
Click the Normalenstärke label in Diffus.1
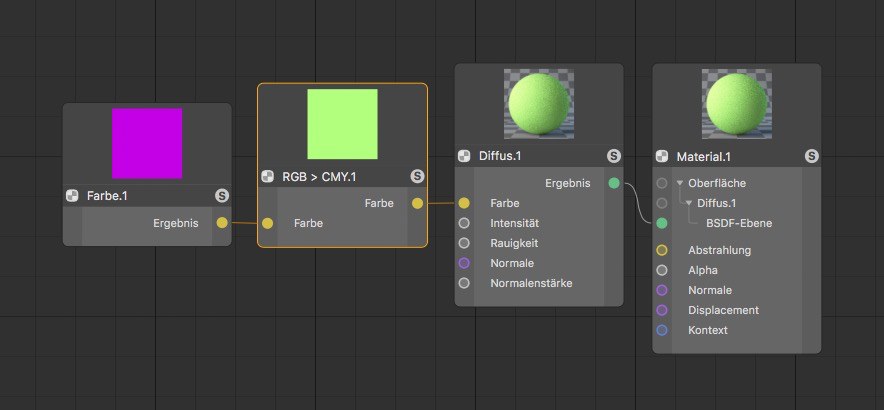click(x=532, y=283)
